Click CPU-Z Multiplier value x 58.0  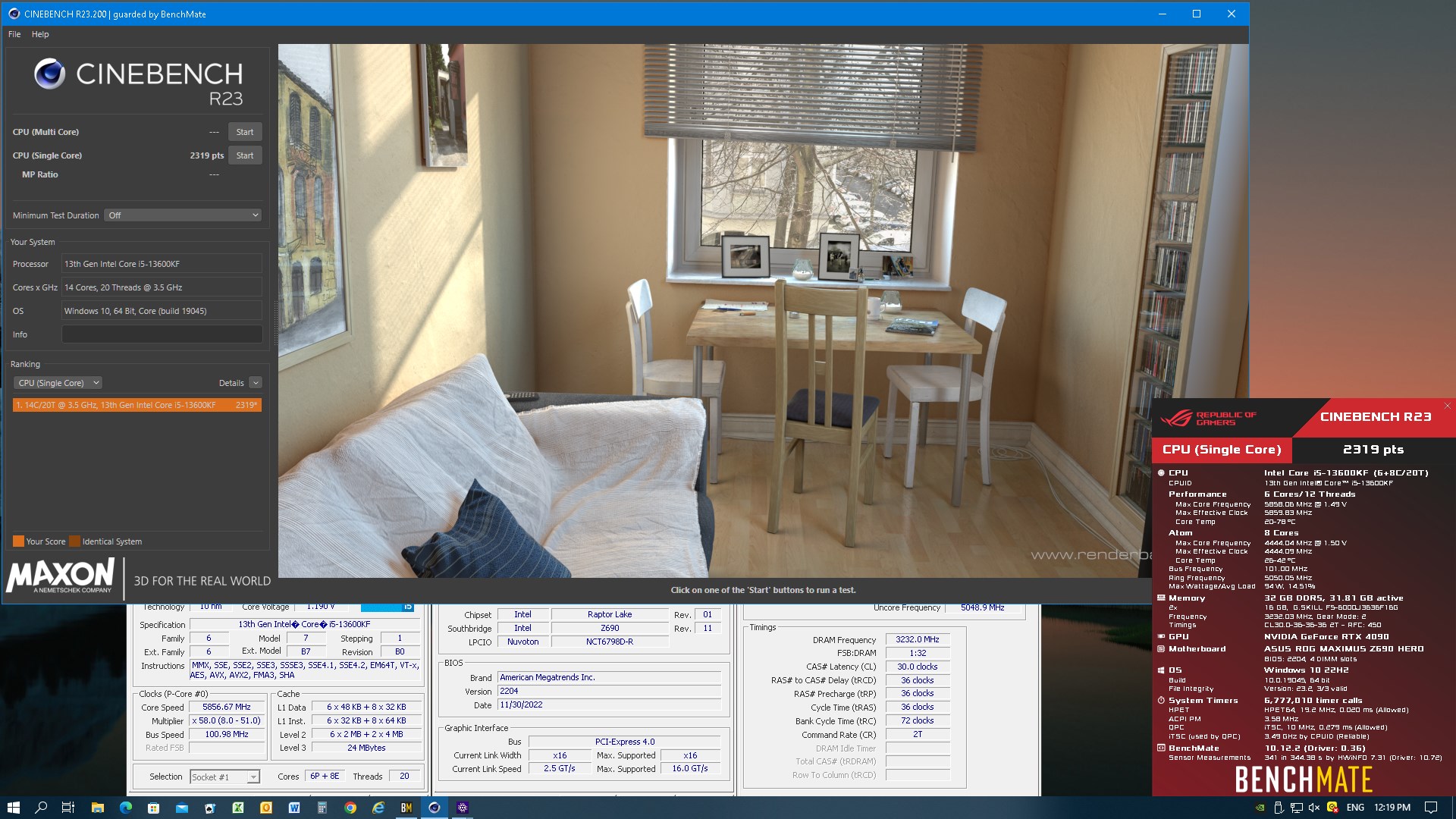(226, 720)
